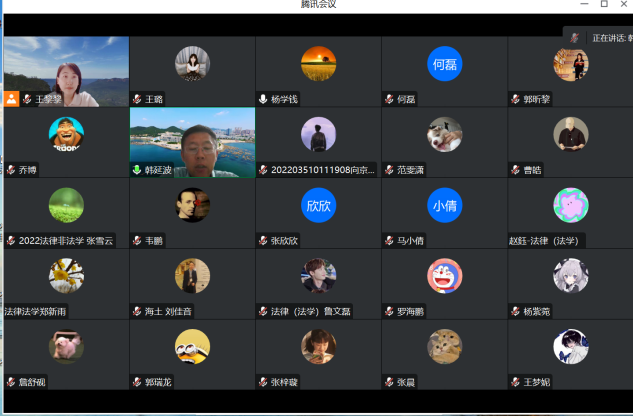The height and width of the screenshot is (416, 633).
Task: Click the blue 欣欣 avatar circle
Action: (x=318, y=204)
